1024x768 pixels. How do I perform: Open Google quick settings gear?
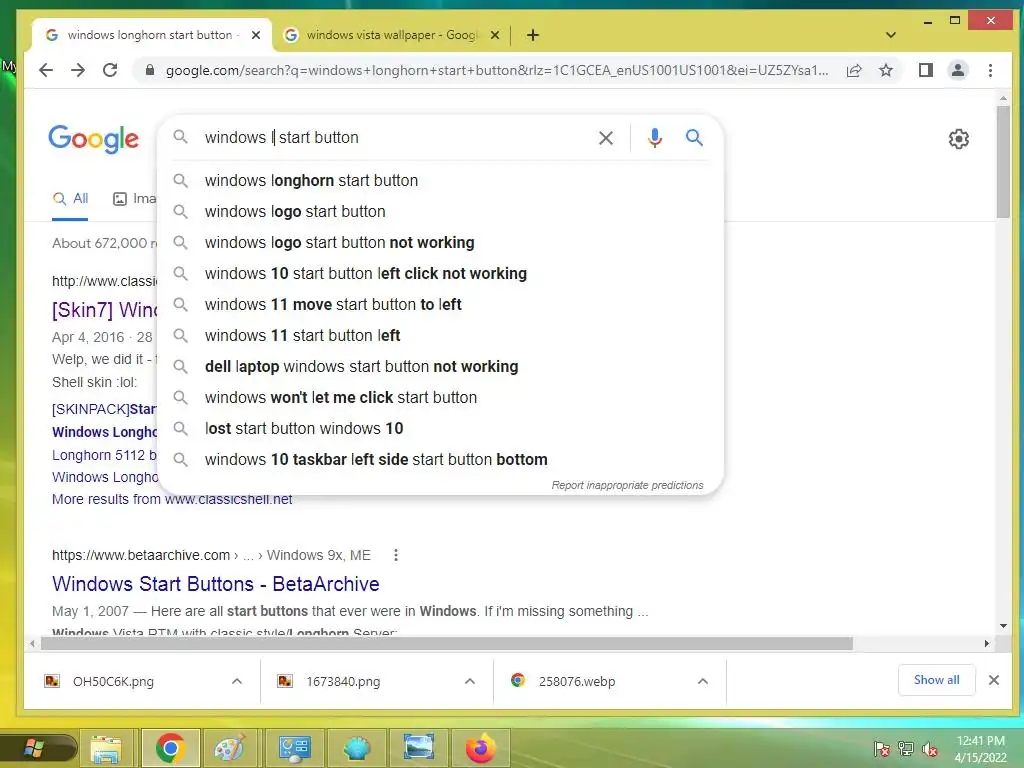click(958, 138)
